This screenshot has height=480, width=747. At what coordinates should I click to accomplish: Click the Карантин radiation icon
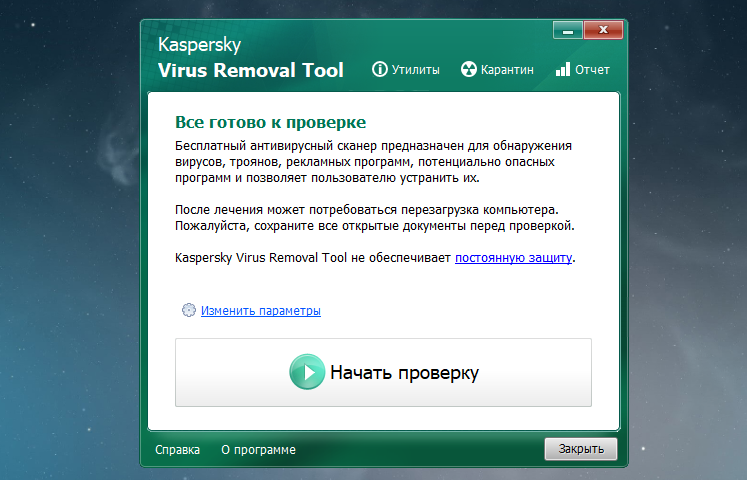click(x=468, y=70)
